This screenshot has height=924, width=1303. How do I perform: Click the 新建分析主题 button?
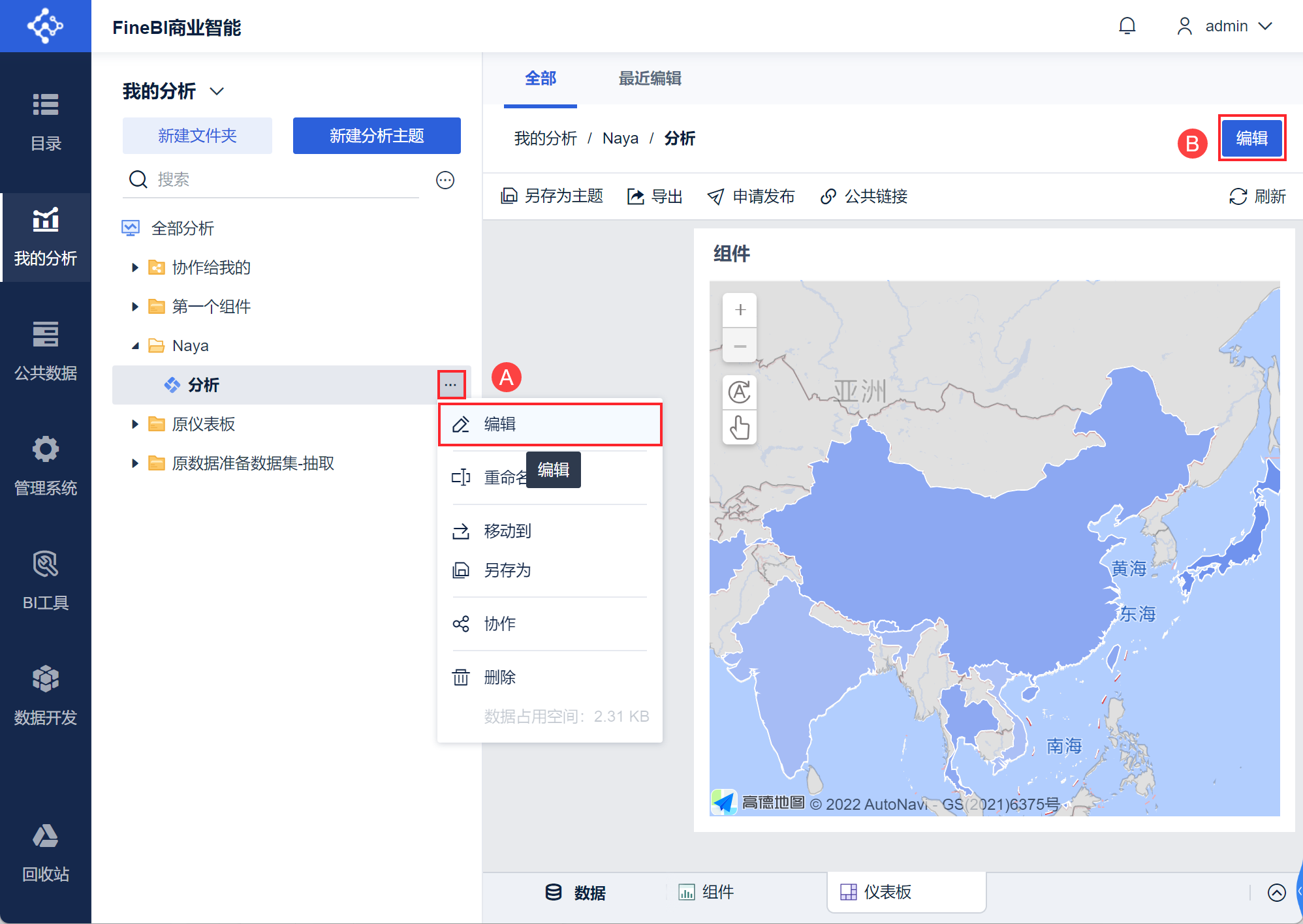pos(377,136)
